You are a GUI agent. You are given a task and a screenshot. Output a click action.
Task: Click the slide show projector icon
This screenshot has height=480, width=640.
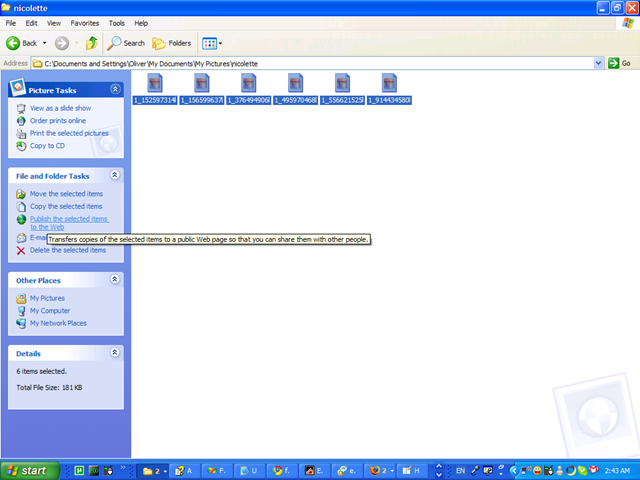tap(21, 109)
